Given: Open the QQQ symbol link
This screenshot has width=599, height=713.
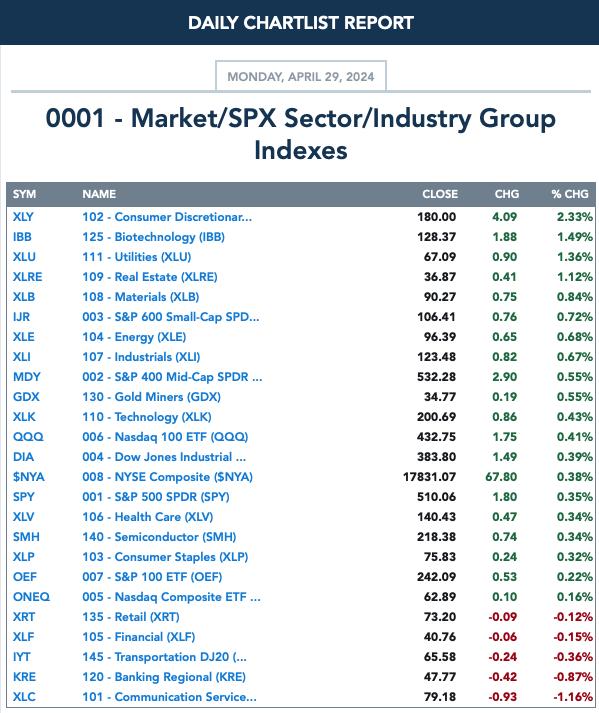Looking at the screenshot, I should click(28, 437).
